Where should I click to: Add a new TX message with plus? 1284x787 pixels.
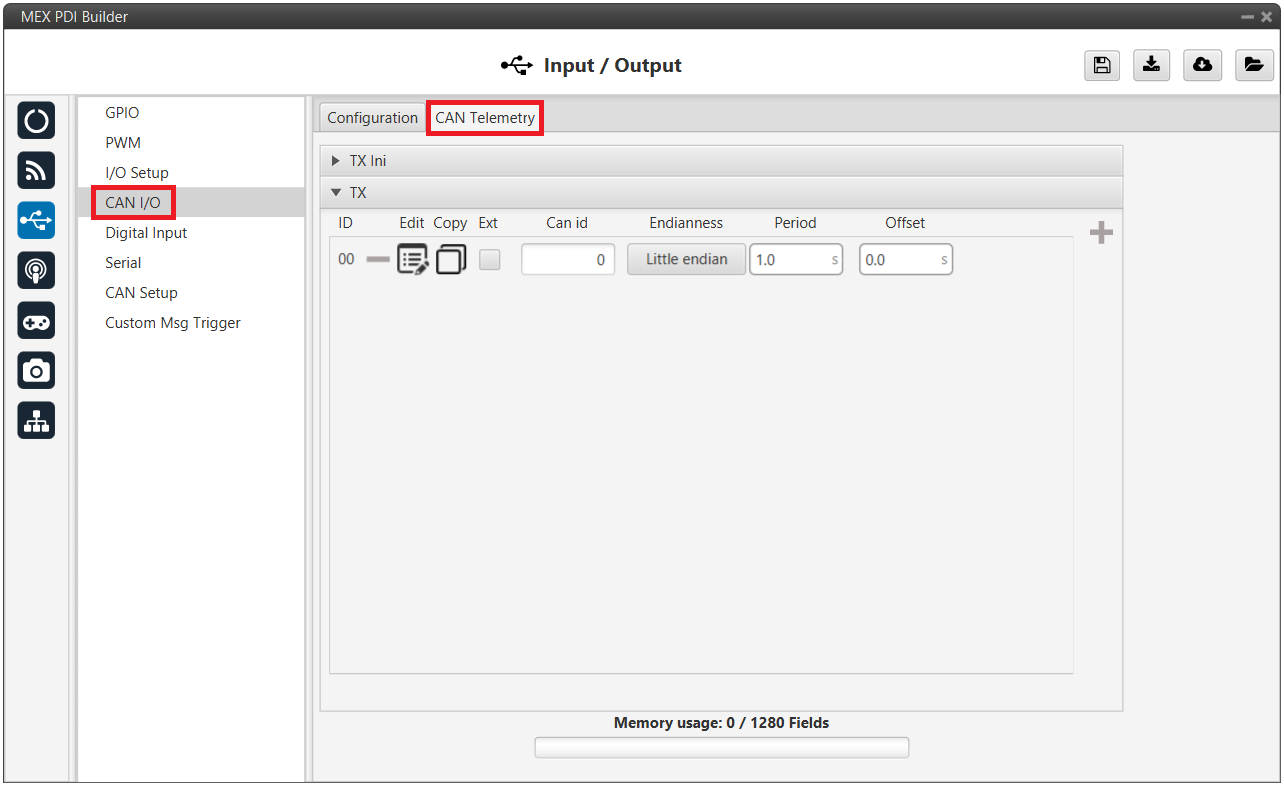[1101, 233]
